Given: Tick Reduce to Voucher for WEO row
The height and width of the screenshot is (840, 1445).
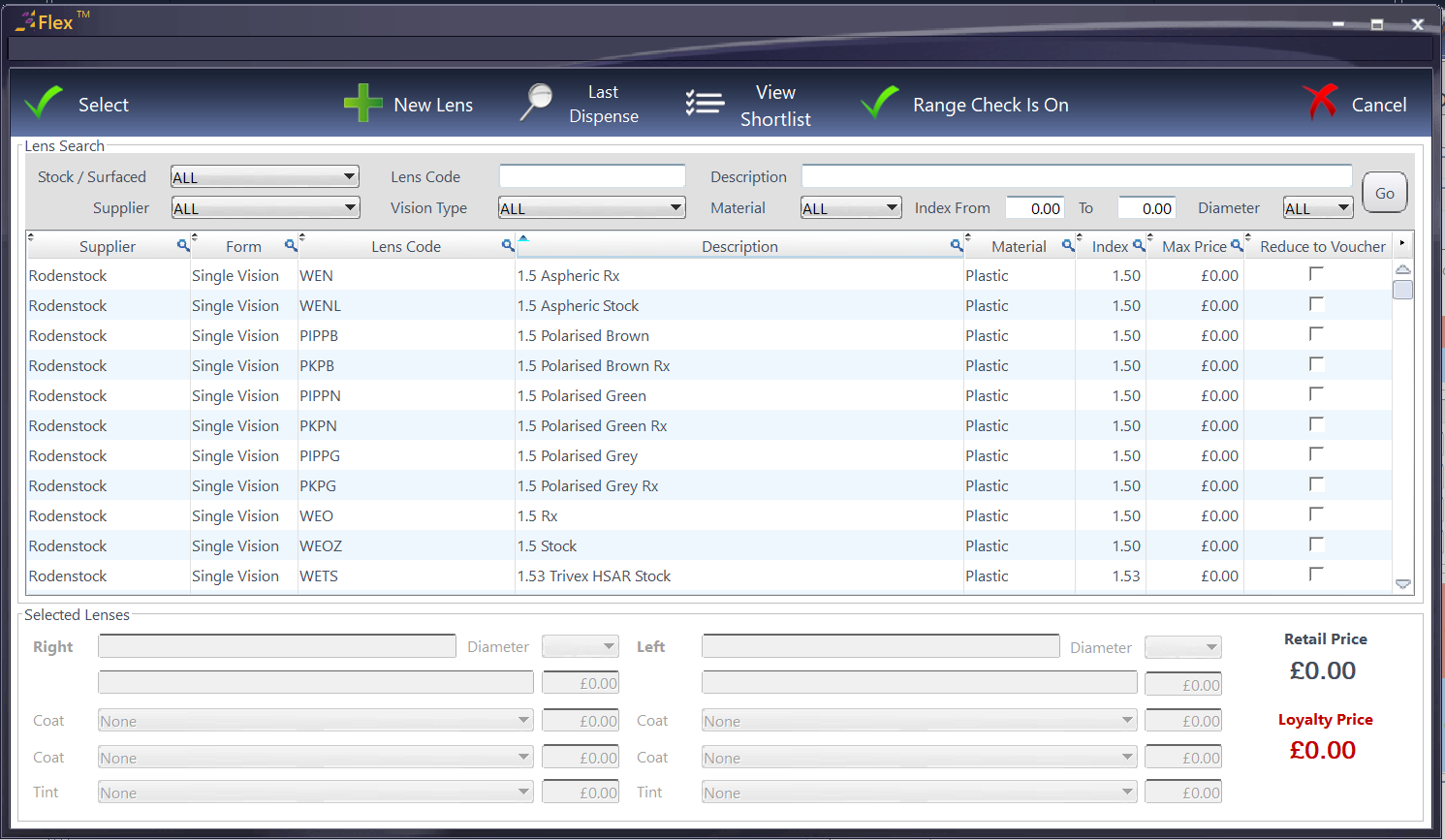Looking at the screenshot, I should 1316,514.
